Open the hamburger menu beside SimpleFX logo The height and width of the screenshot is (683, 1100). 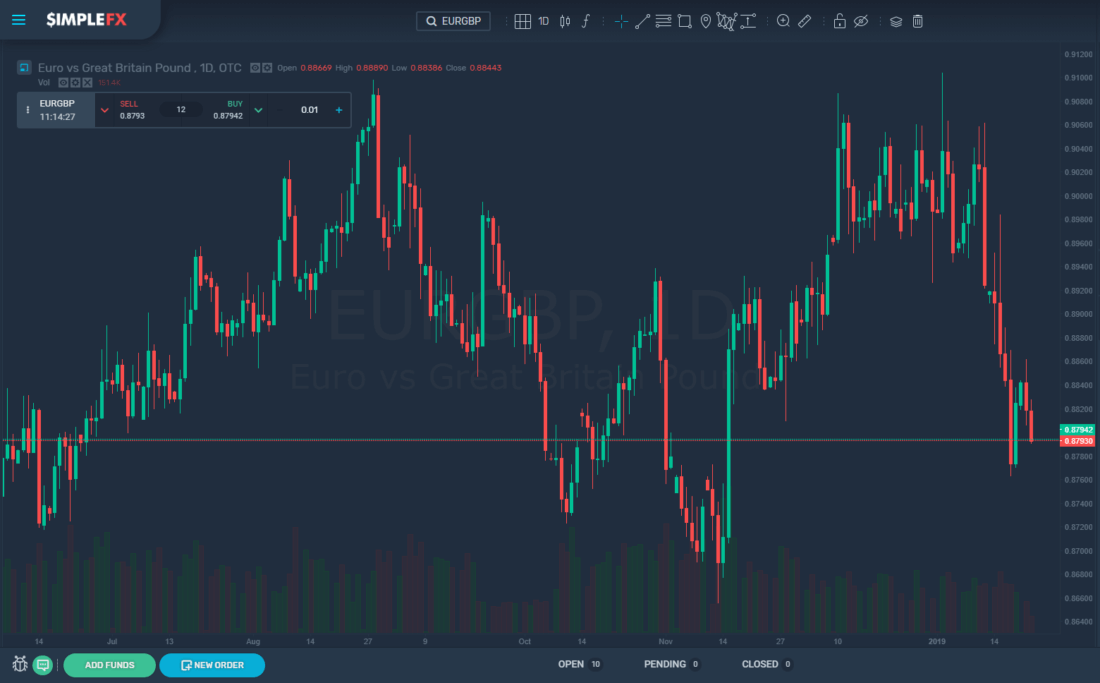coord(18,20)
